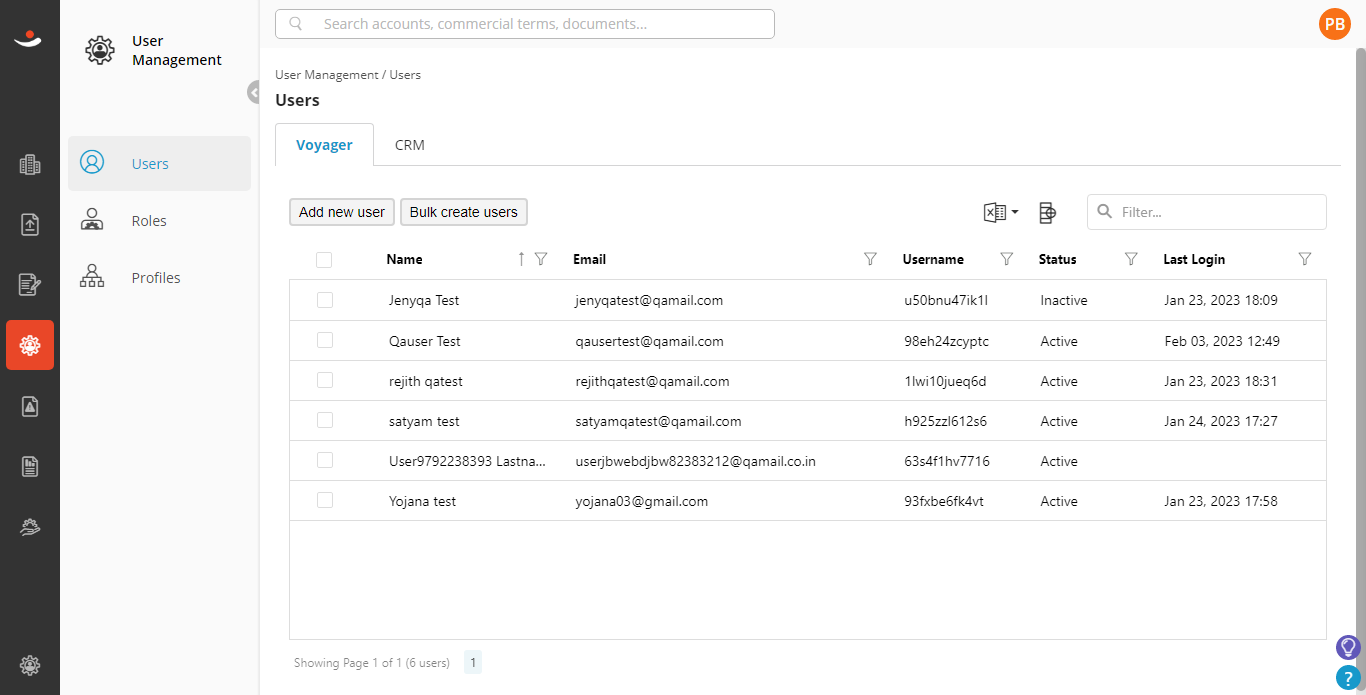1366x695 pixels.
Task: Open the document upload icon in dark sidebar
Action: coord(30,225)
